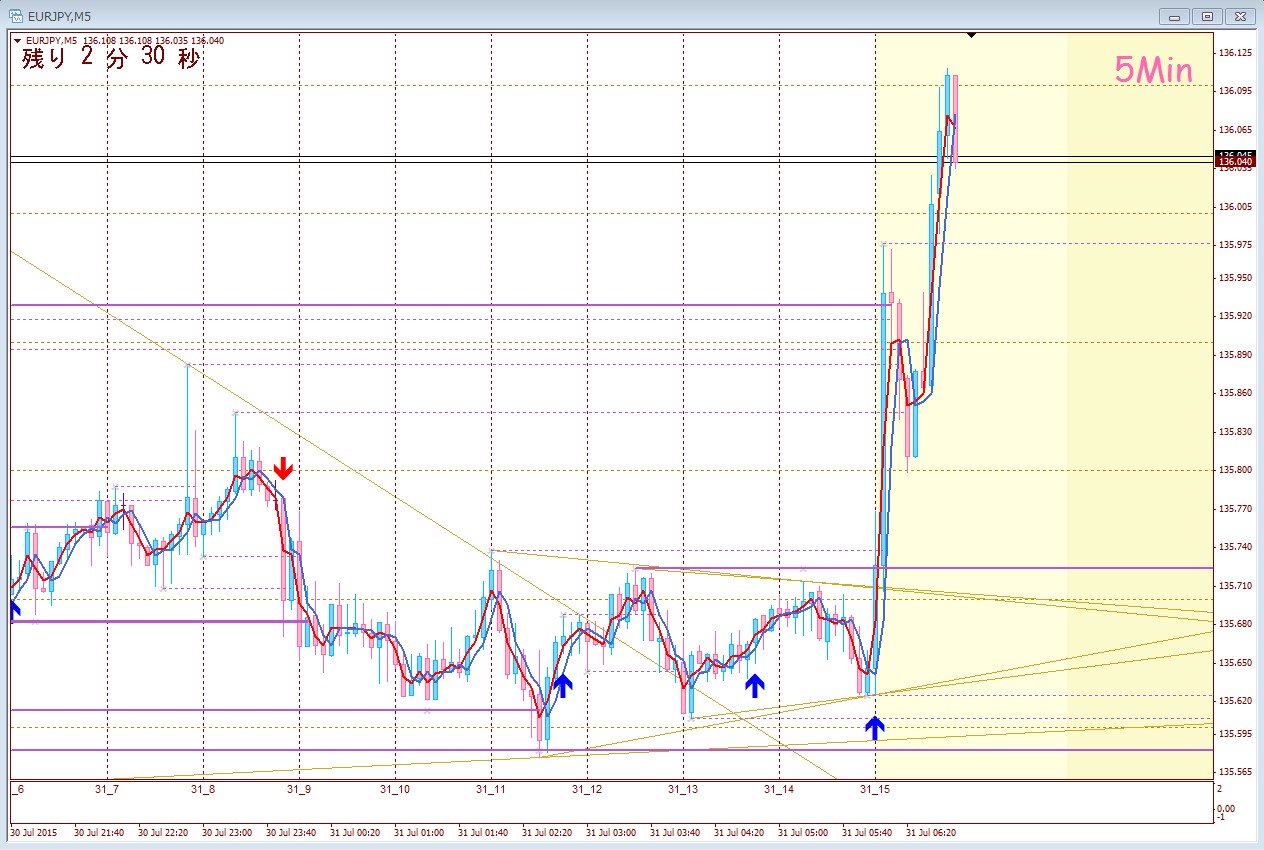
Task: Click the 136.005 price scale label
Action: [1236, 207]
